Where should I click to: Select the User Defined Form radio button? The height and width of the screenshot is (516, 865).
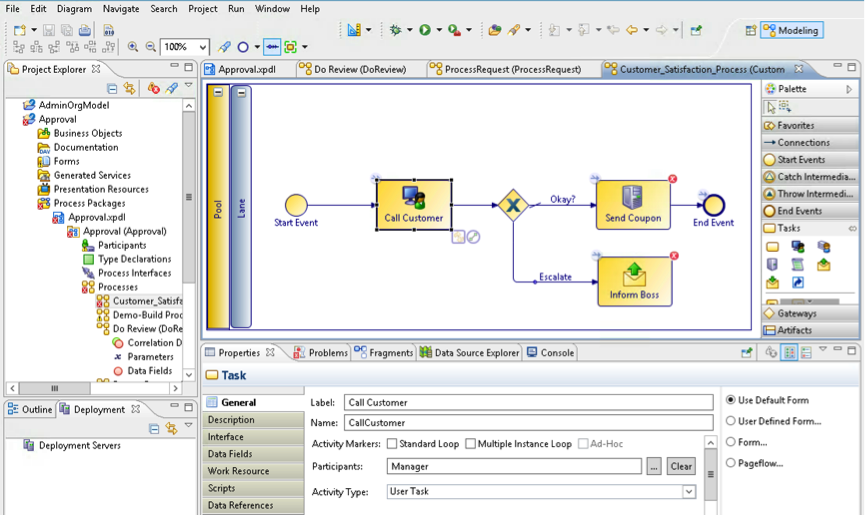click(x=731, y=421)
